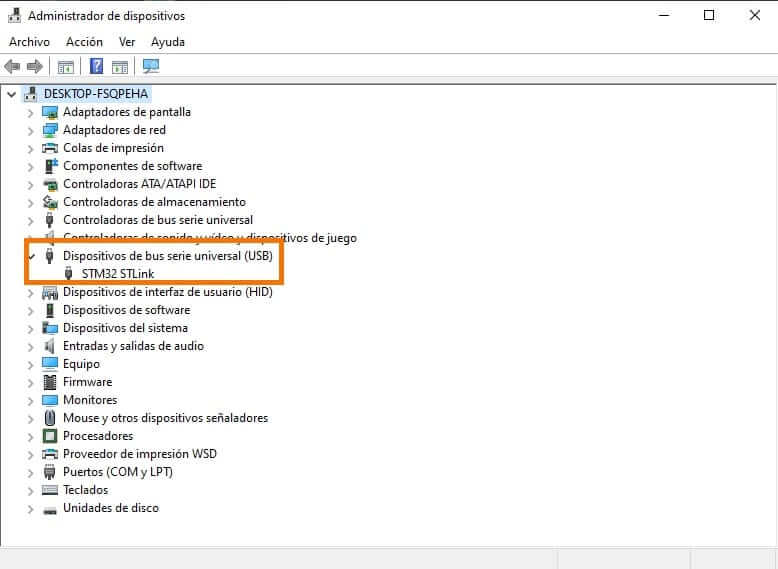Open the Ayuda menu
The image size is (778, 569).
point(168,42)
